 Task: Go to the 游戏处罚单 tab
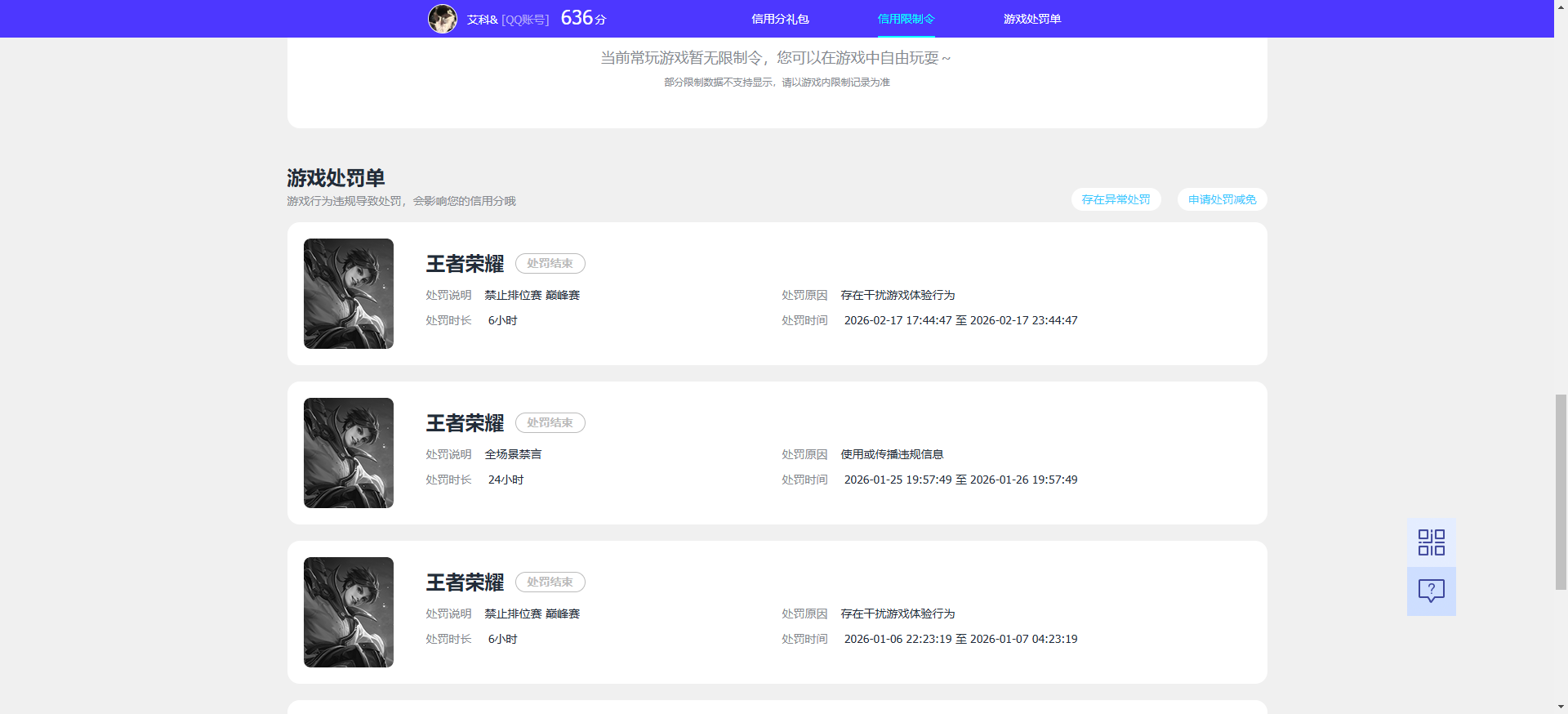click(x=1031, y=19)
